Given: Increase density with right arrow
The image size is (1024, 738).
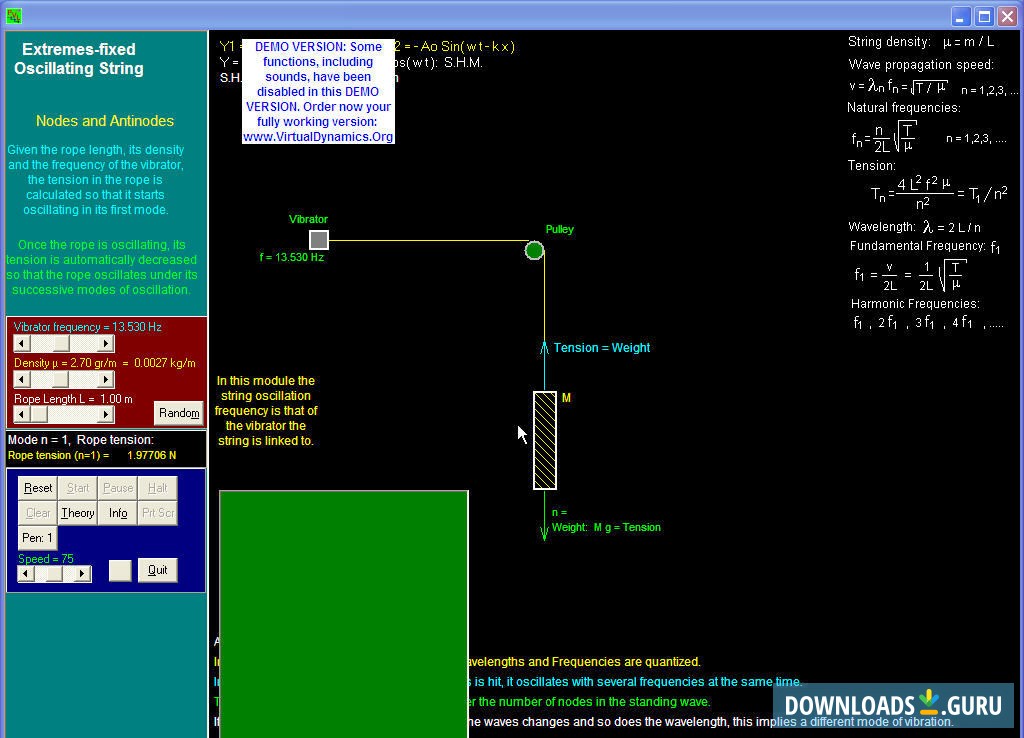Looking at the screenshot, I should click(106, 379).
